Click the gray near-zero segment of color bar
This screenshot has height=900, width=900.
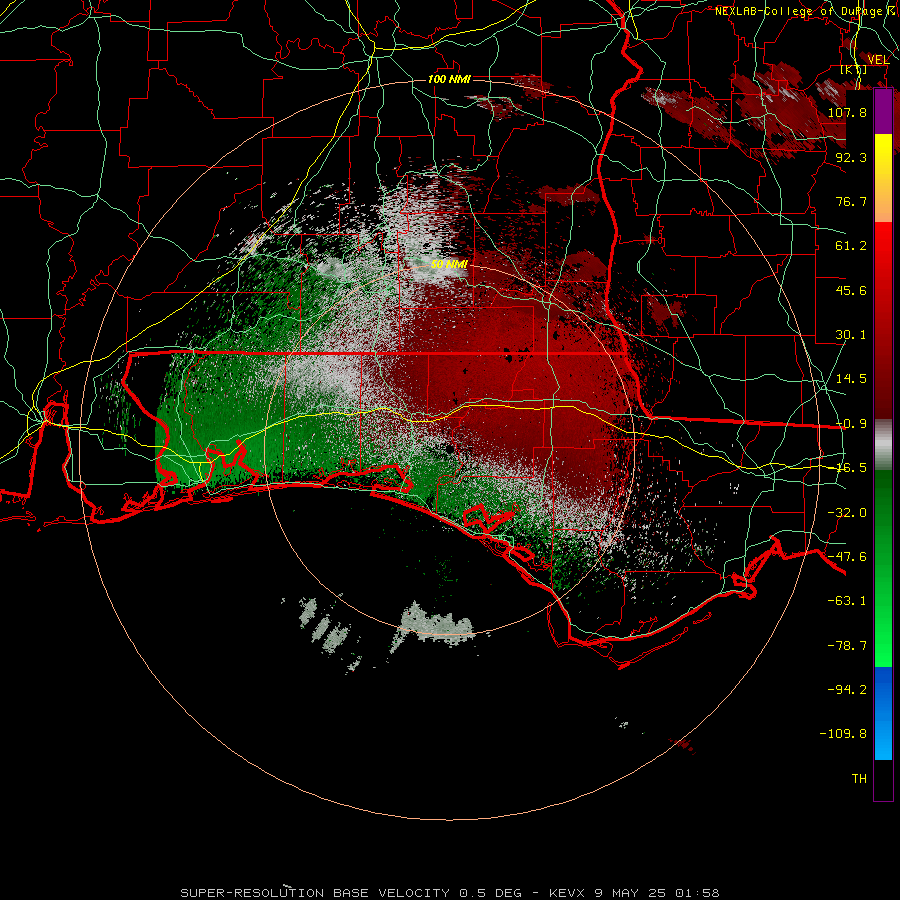point(883,445)
